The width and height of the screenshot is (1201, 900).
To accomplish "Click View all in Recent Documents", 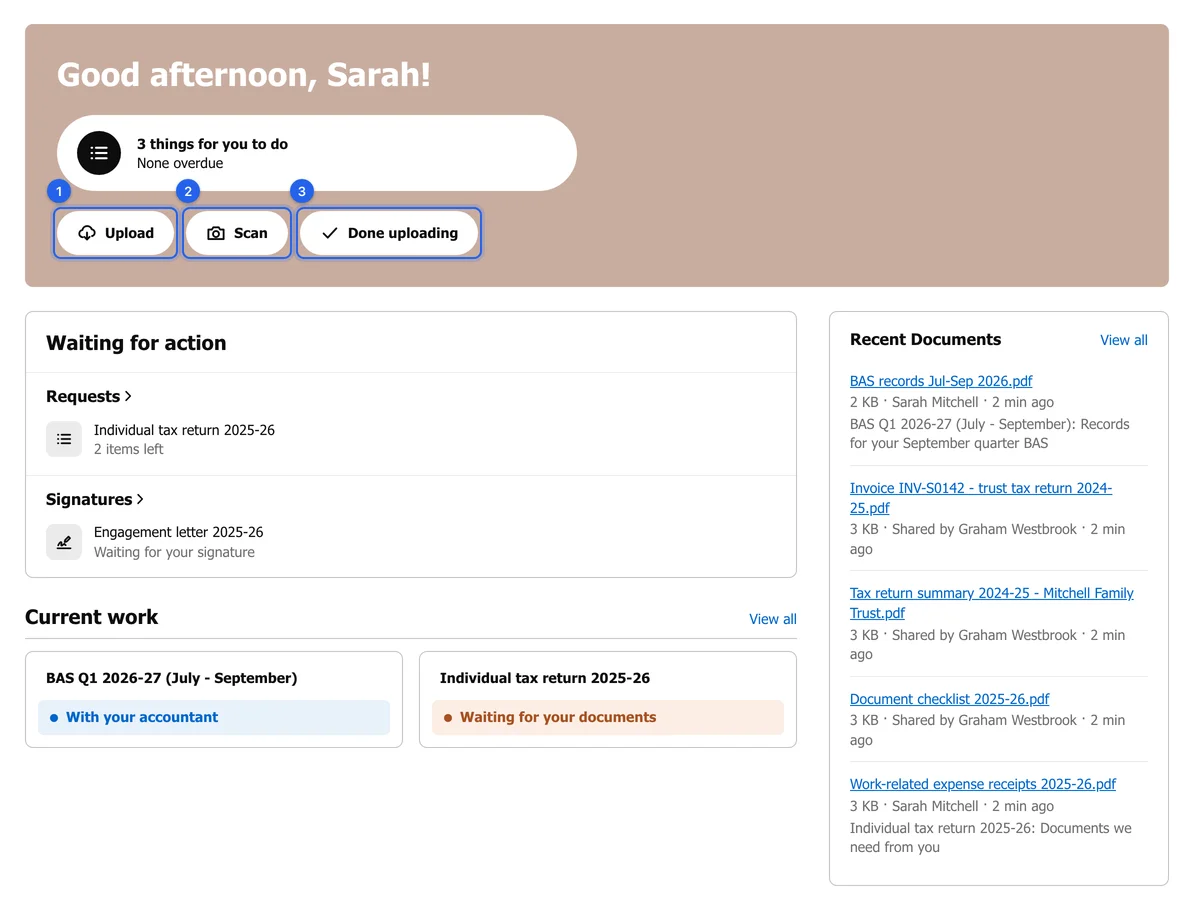I will [x=1124, y=340].
